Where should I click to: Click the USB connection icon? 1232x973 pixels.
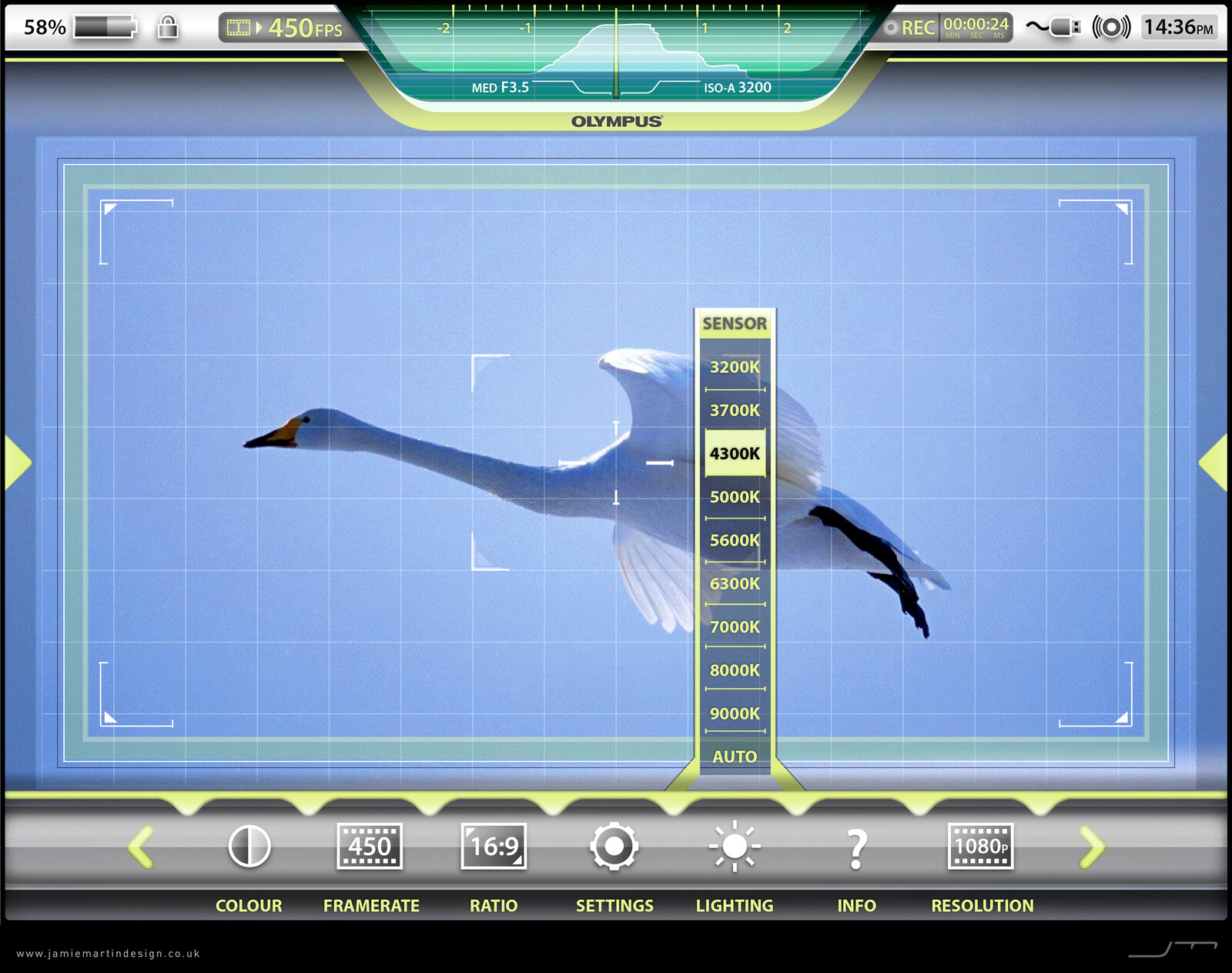point(1053,27)
